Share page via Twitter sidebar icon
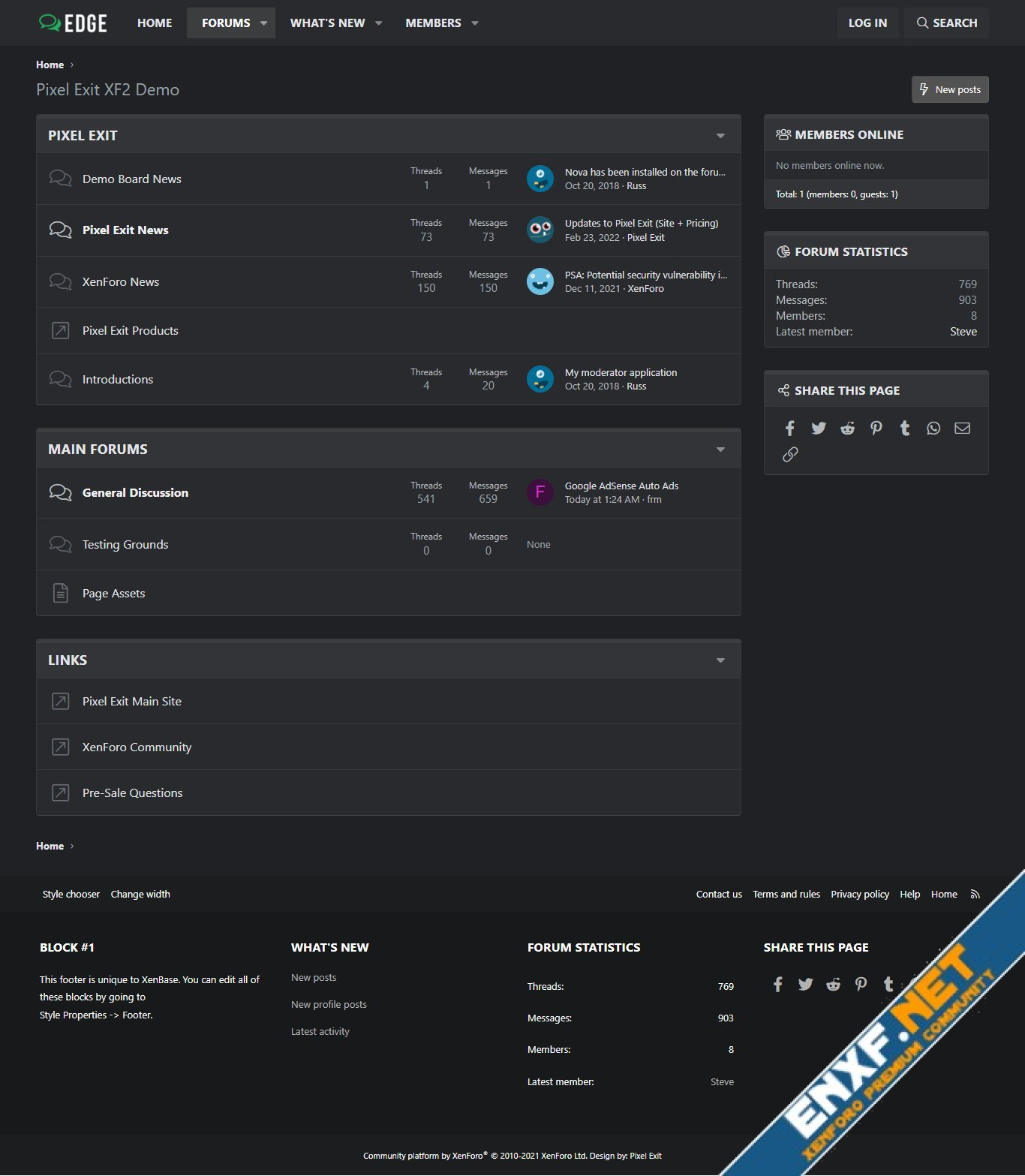1025x1176 pixels. (819, 429)
